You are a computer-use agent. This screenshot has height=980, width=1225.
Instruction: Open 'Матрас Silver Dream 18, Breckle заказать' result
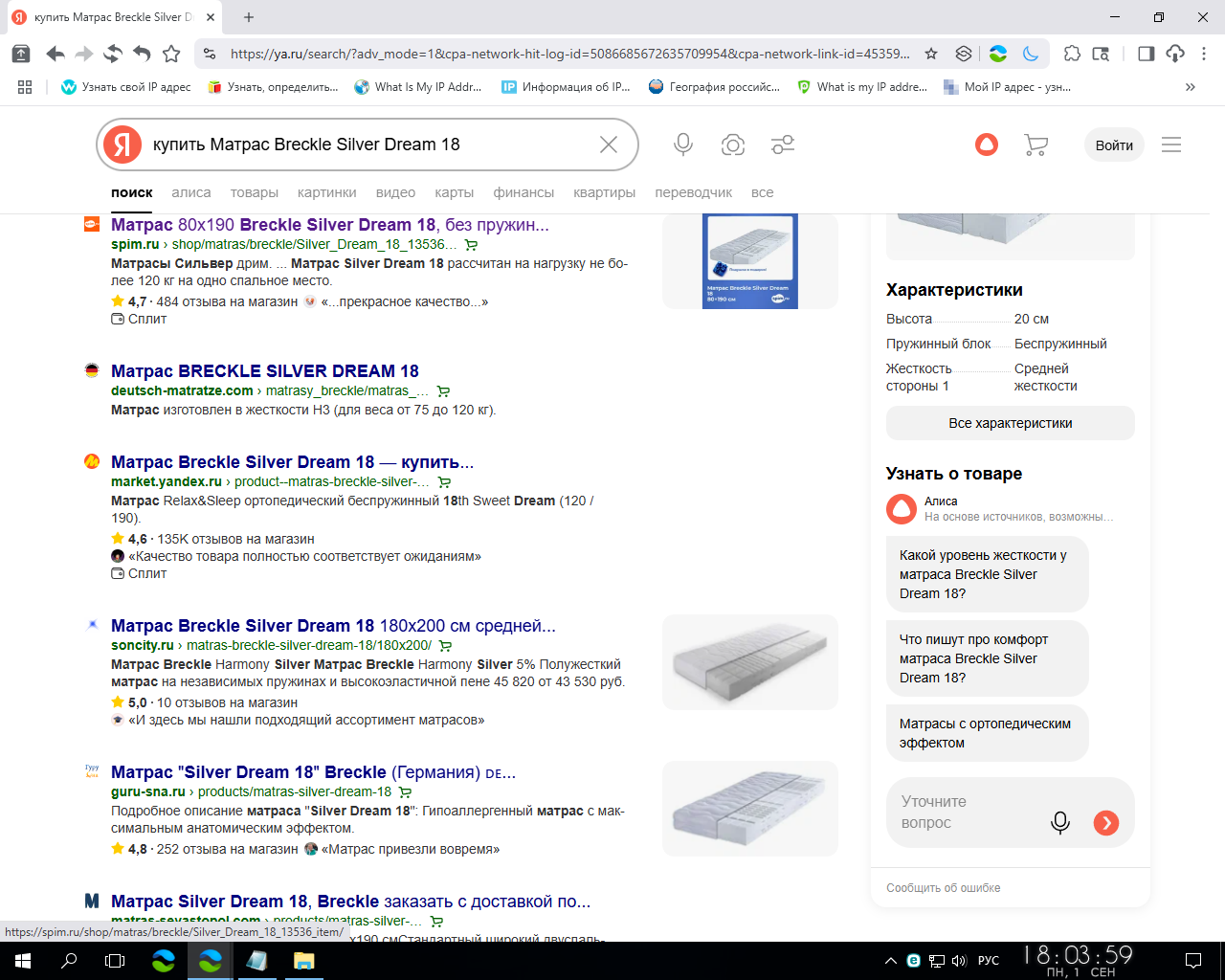pyautogui.click(x=350, y=902)
